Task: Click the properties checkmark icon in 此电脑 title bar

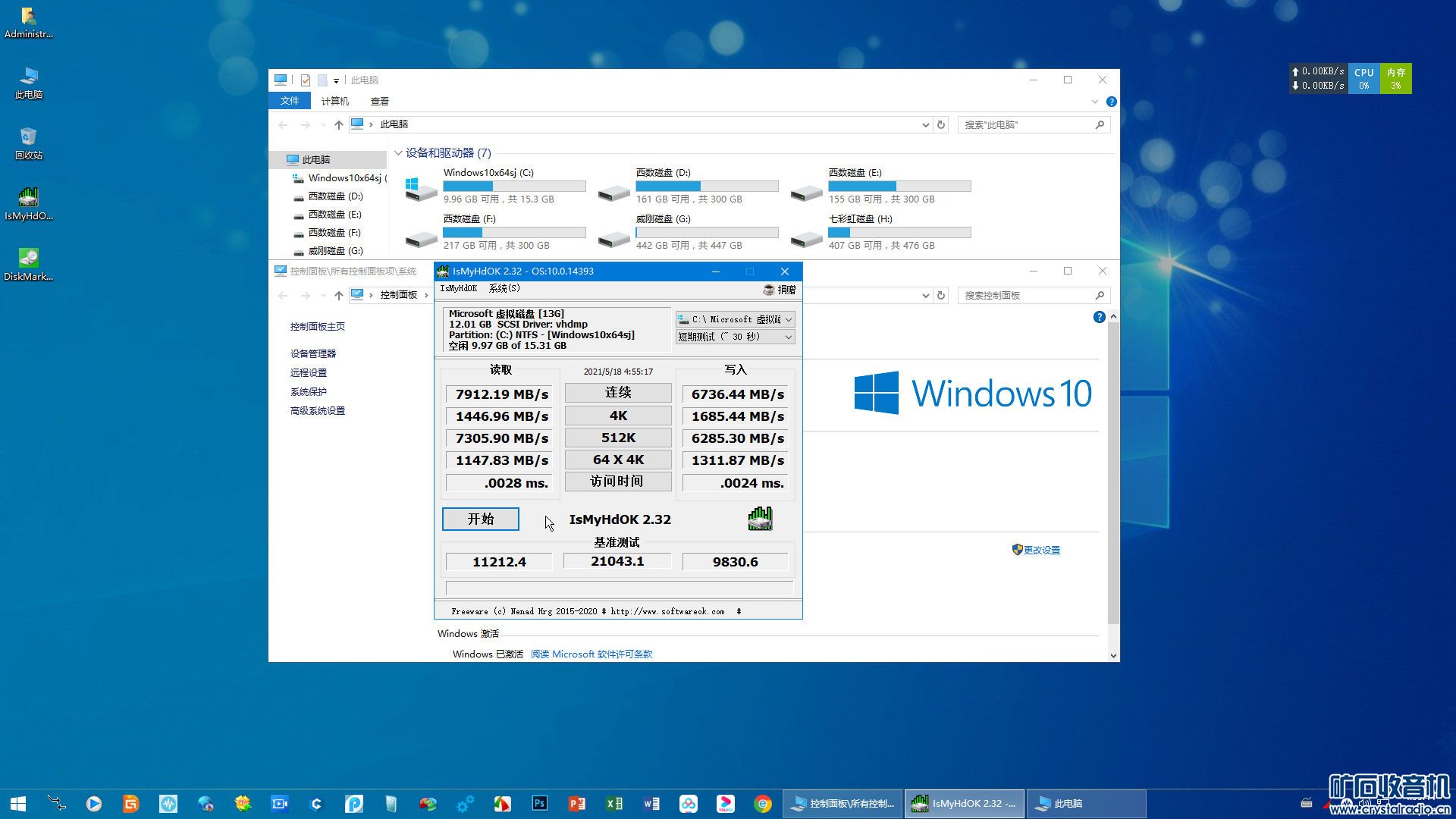Action: click(305, 80)
